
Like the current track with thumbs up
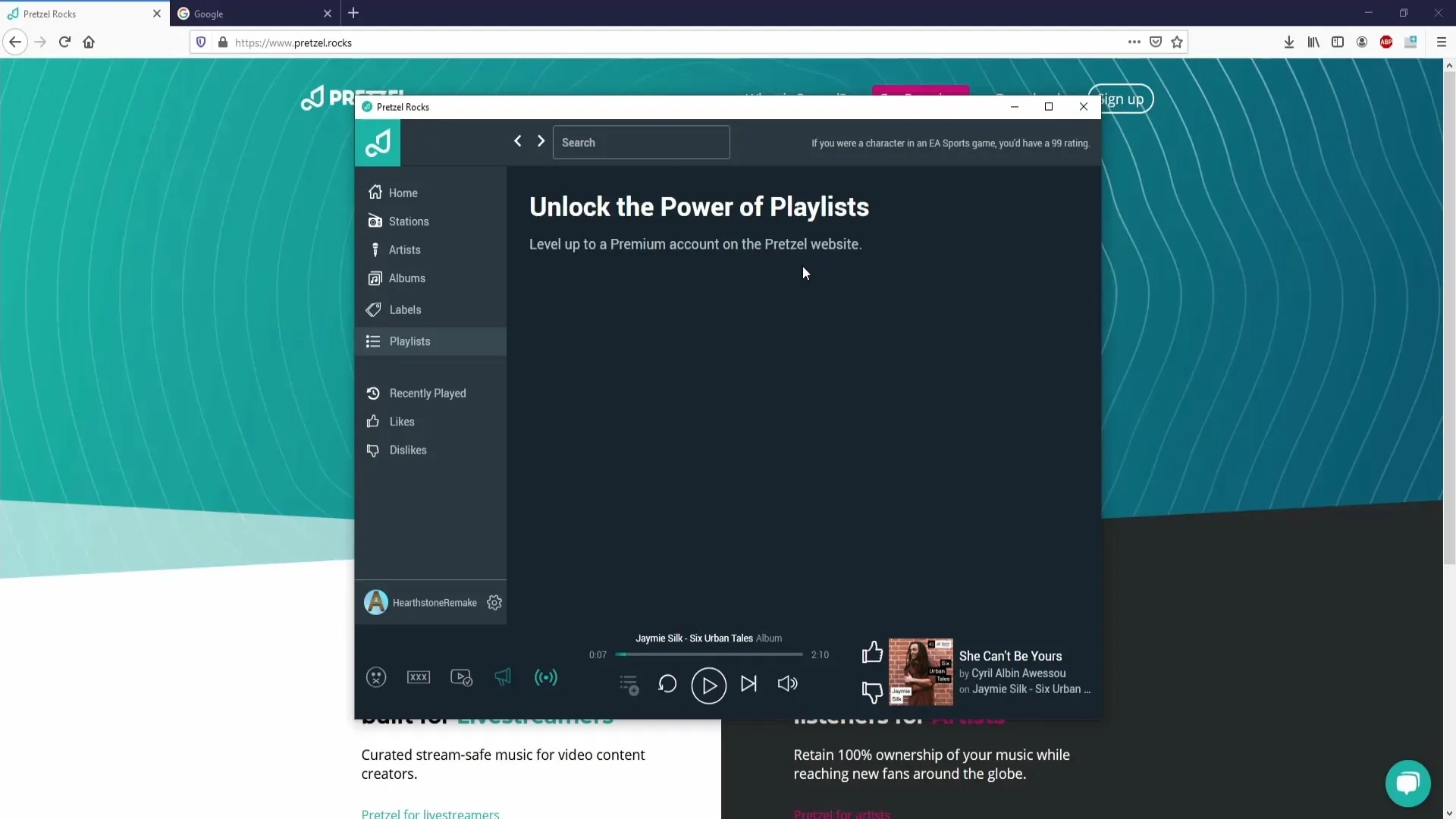pos(872,652)
